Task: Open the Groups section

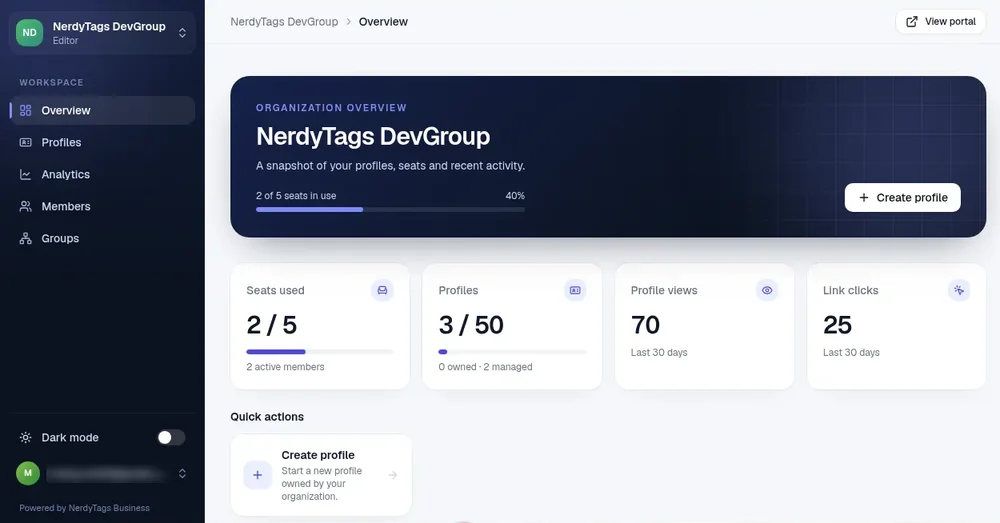Action: point(102,238)
